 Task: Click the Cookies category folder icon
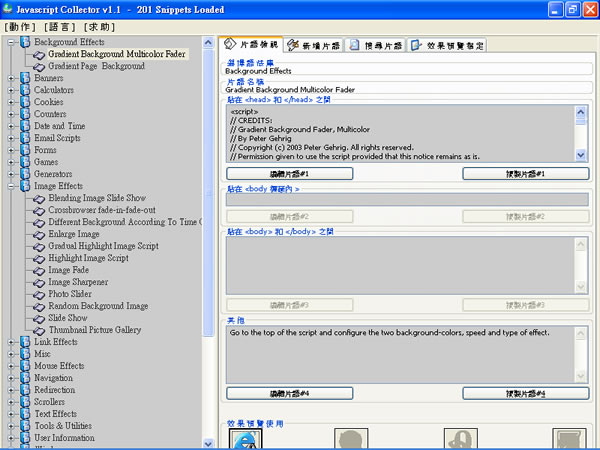click(25, 102)
